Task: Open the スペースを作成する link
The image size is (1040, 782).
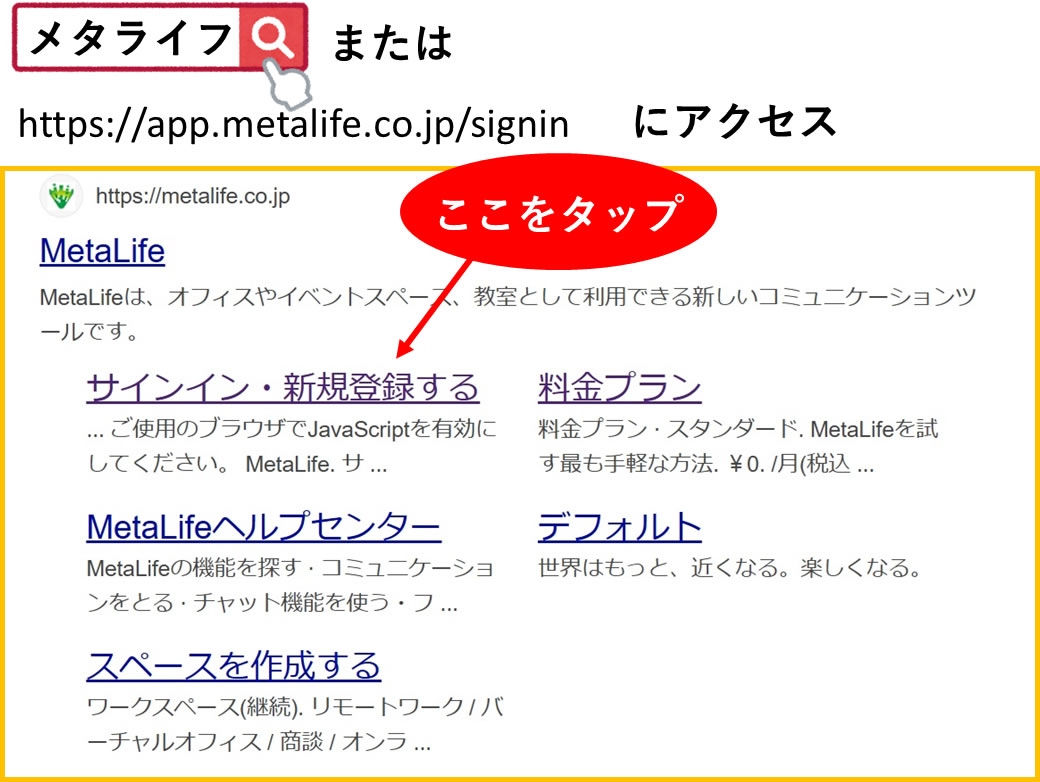Action: click(x=234, y=665)
